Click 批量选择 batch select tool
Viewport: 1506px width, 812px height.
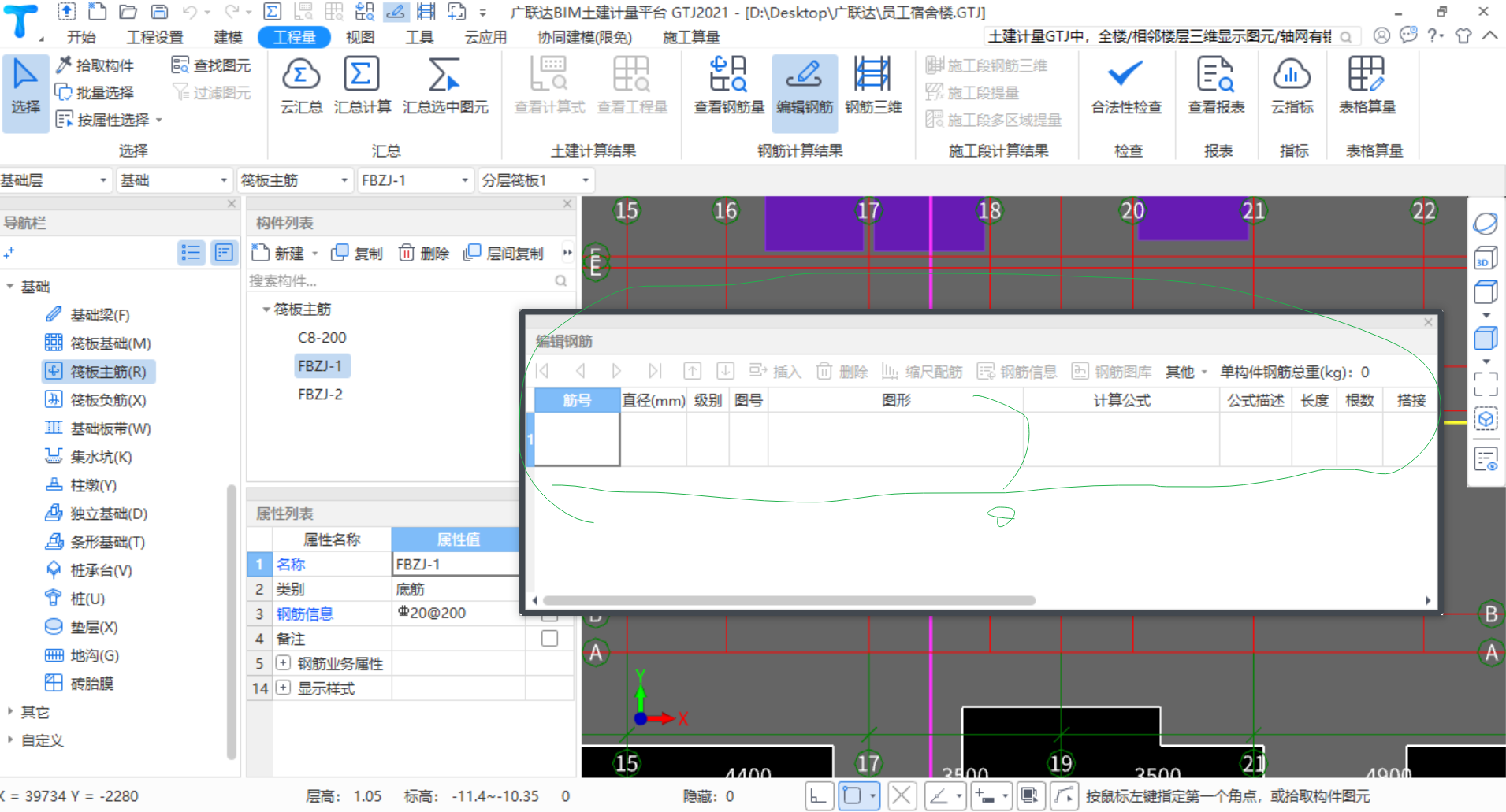click(95, 93)
